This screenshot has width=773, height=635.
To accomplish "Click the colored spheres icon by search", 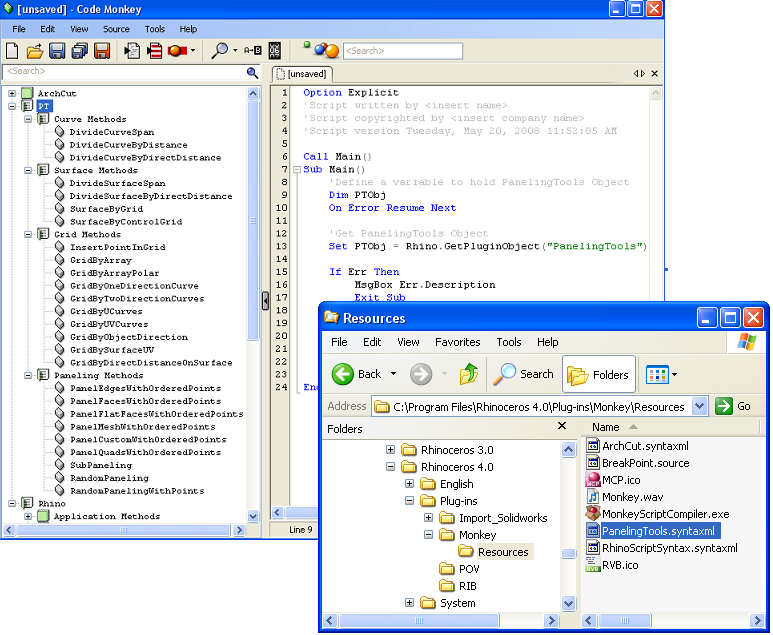I will pyautogui.click(x=326, y=50).
